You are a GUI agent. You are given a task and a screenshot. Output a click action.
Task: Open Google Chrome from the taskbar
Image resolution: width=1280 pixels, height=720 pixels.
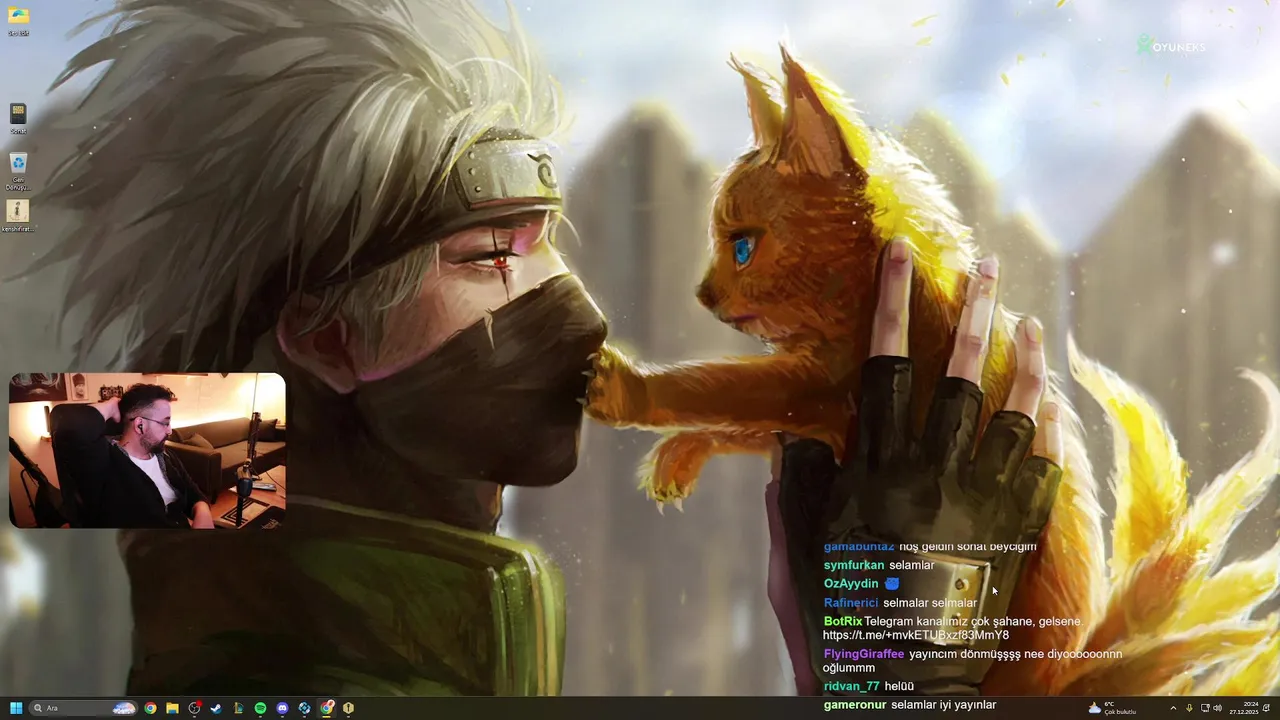(150, 708)
